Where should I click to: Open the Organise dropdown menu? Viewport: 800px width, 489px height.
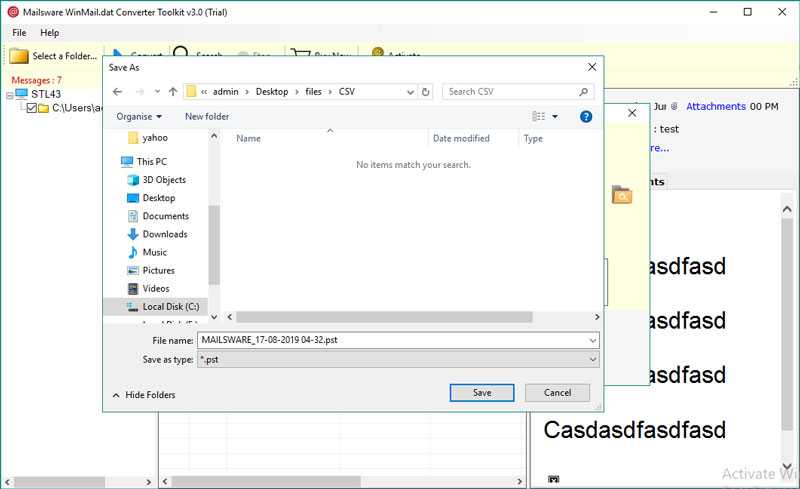click(x=139, y=117)
